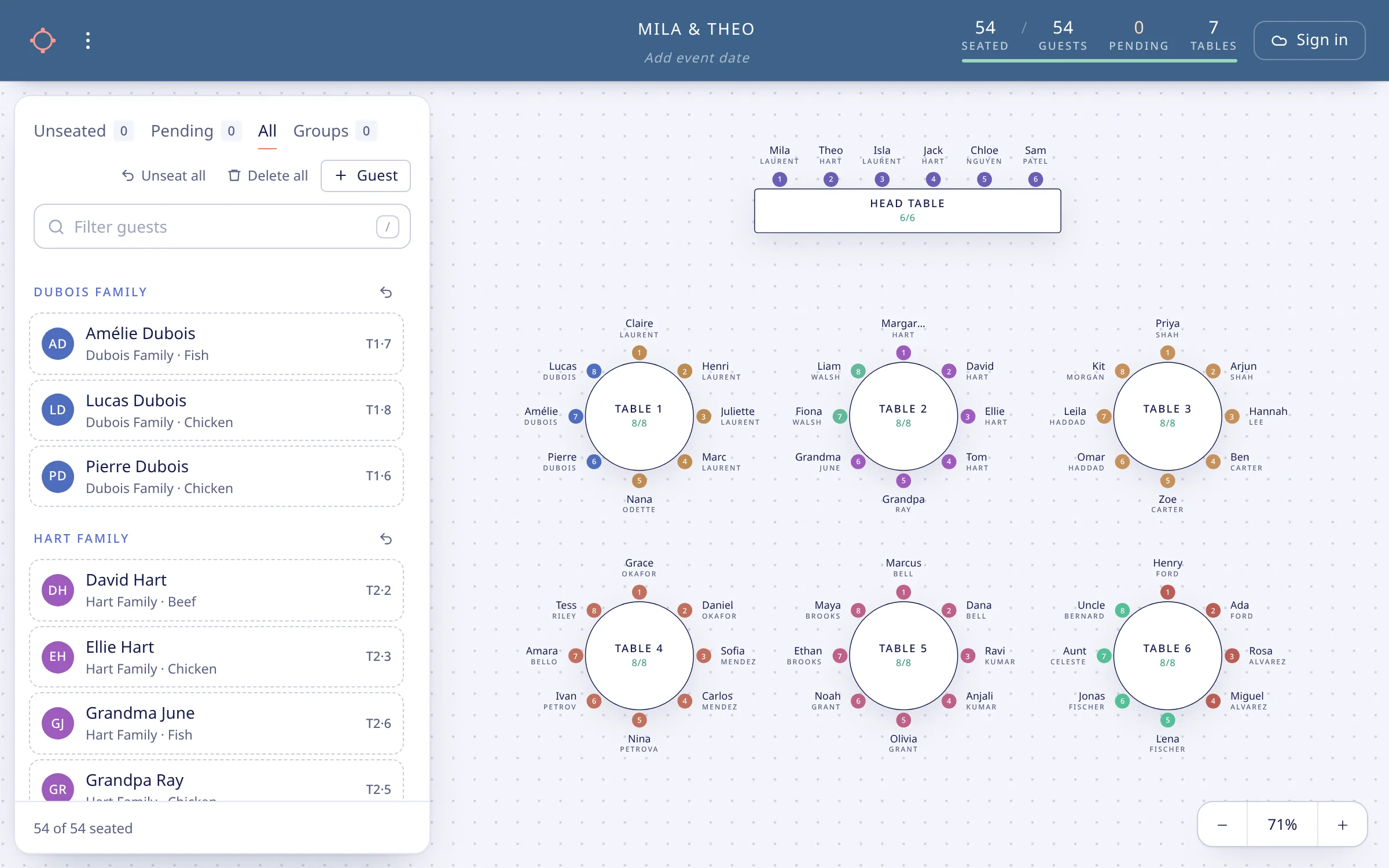Select Ellie Hart guest card

(216, 657)
